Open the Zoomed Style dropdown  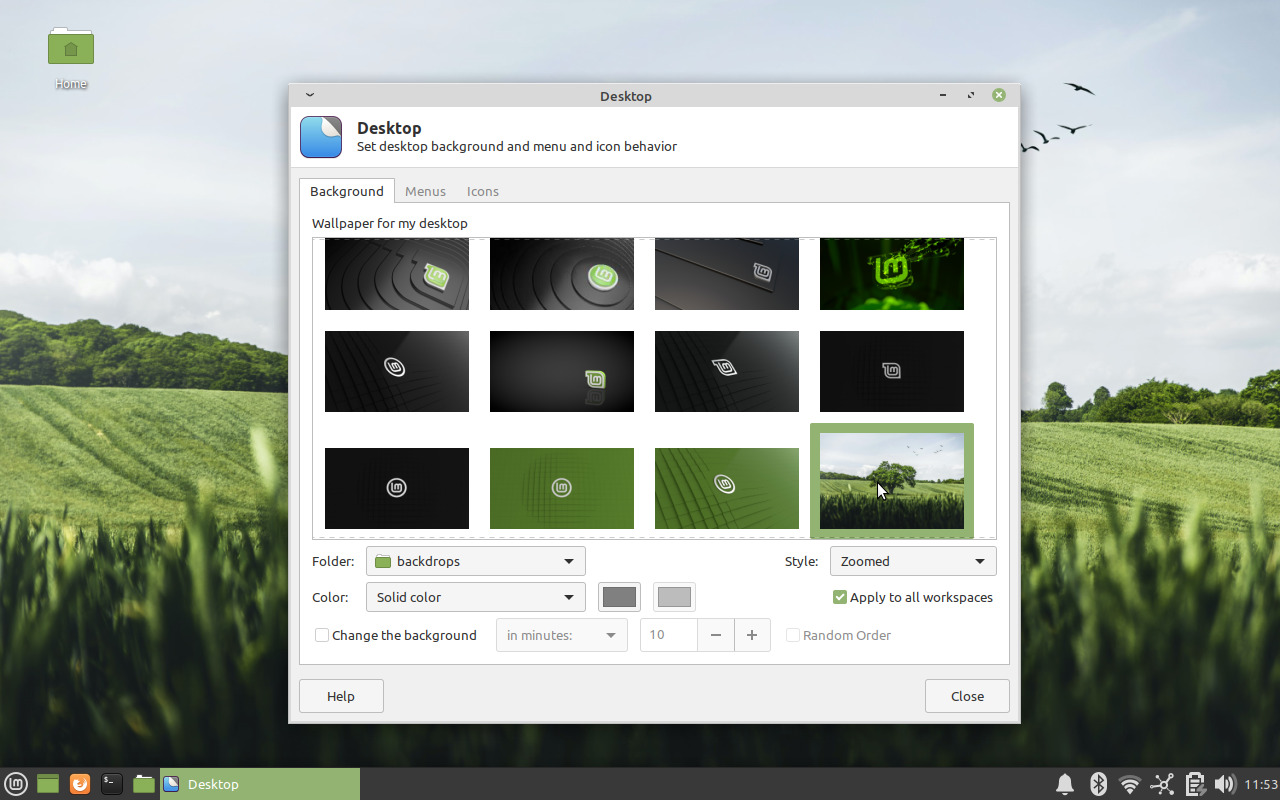pyautogui.click(x=913, y=561)
